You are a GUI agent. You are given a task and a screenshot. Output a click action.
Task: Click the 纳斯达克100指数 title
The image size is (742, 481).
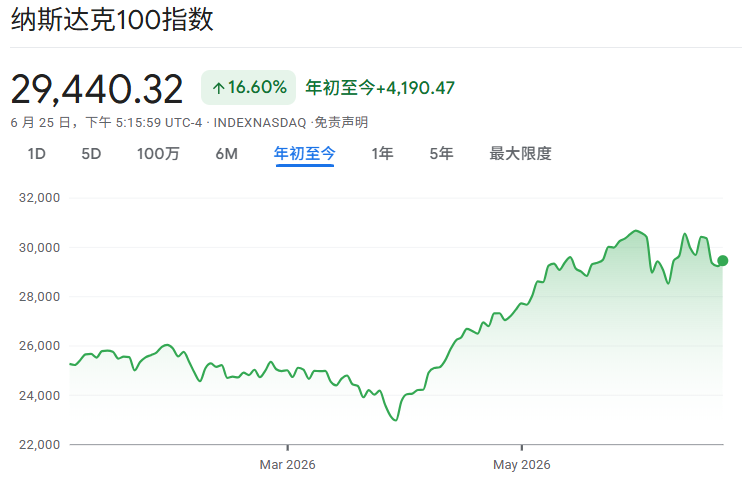click(x=112, y=20)
